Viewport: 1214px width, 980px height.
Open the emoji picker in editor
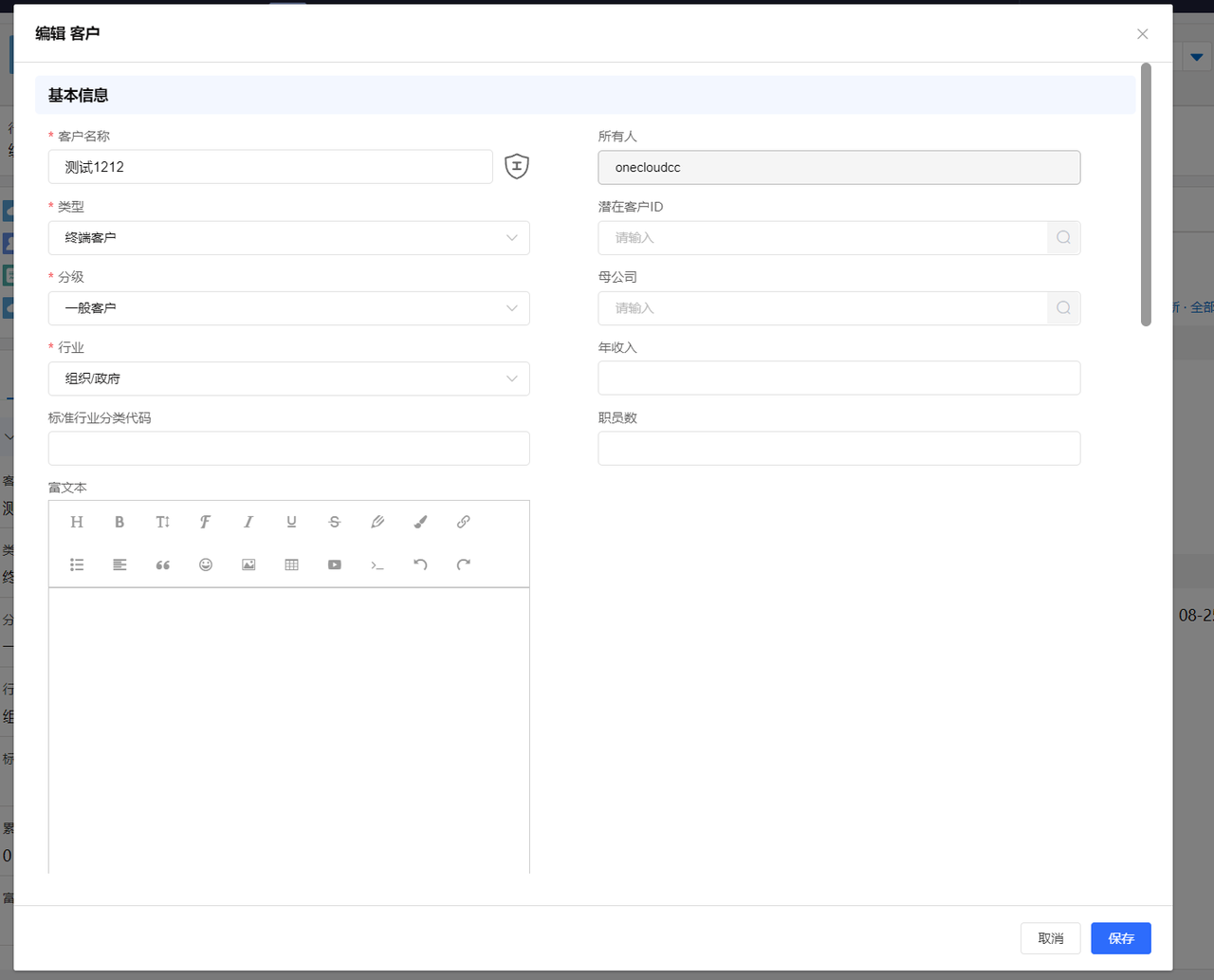(x=206, y=564)
